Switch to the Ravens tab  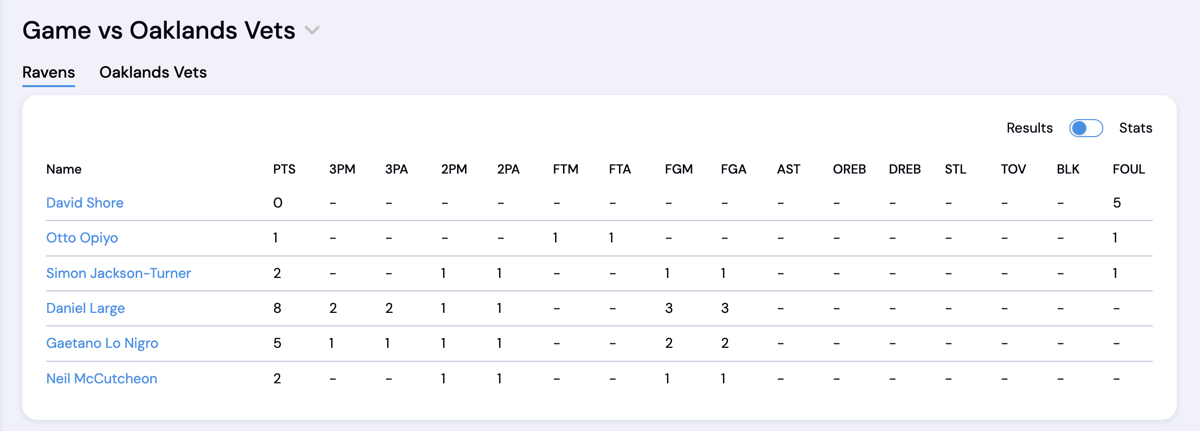tap(49, 72)
